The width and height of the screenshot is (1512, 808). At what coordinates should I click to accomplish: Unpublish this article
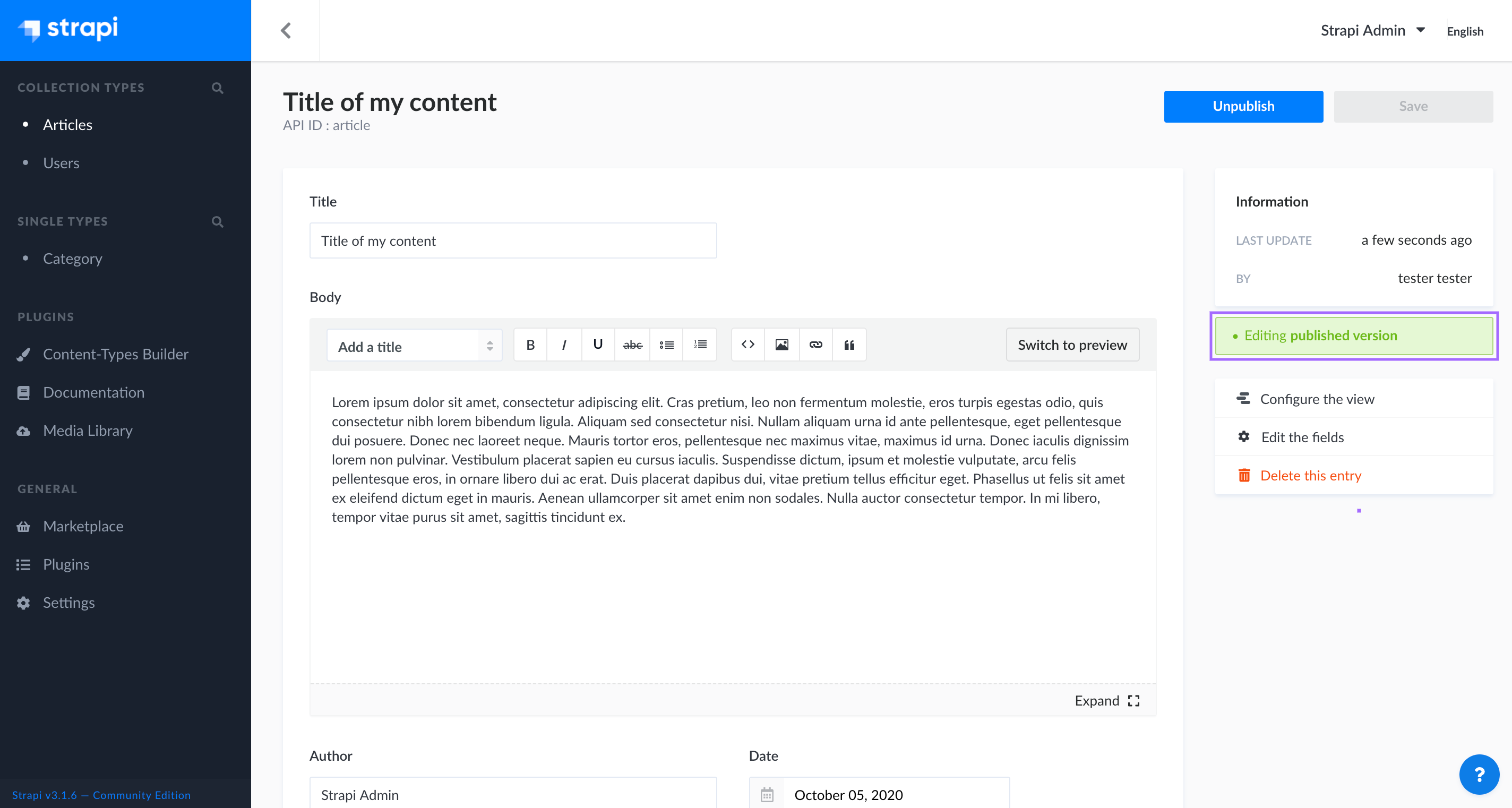1243,106
